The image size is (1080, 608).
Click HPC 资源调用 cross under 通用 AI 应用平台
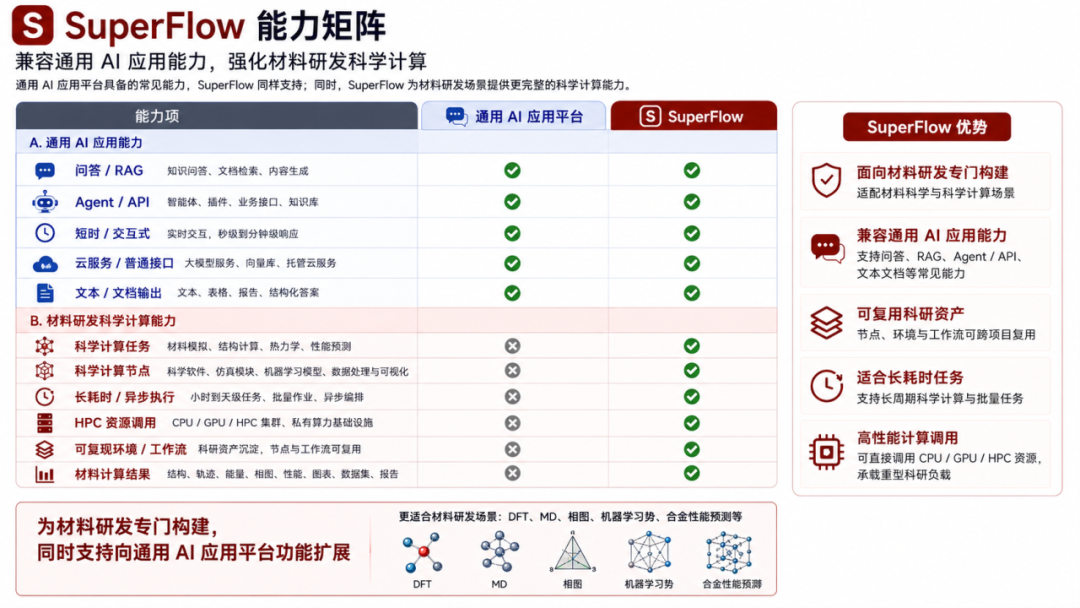click(512, 423)
